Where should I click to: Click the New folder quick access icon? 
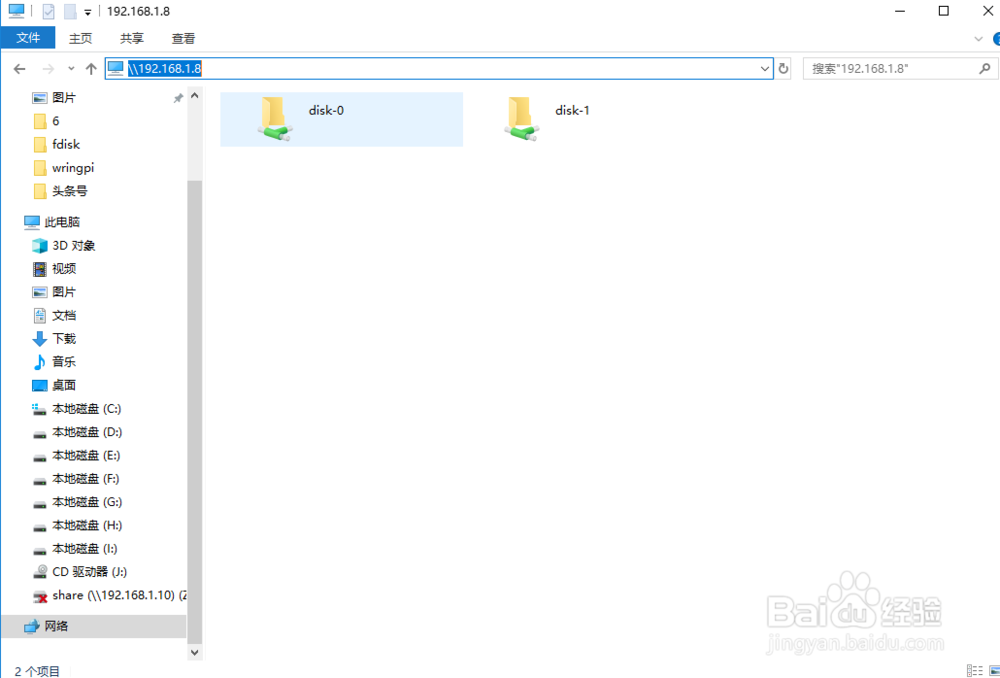(70, 11)
